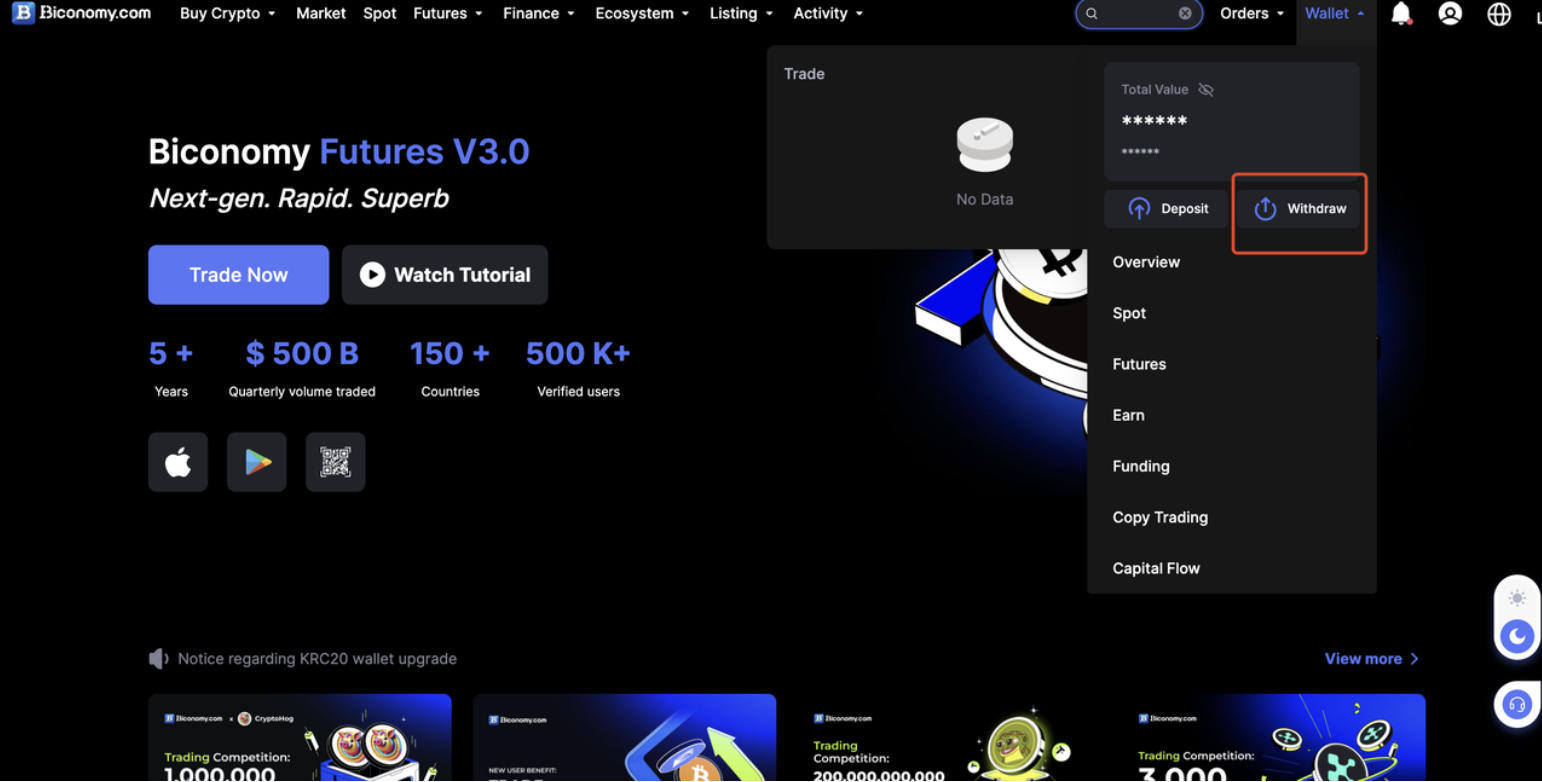Viewport: 1542px width, 782px height.
Task: Open the customer support headset icon
Action: point(1516,705)
